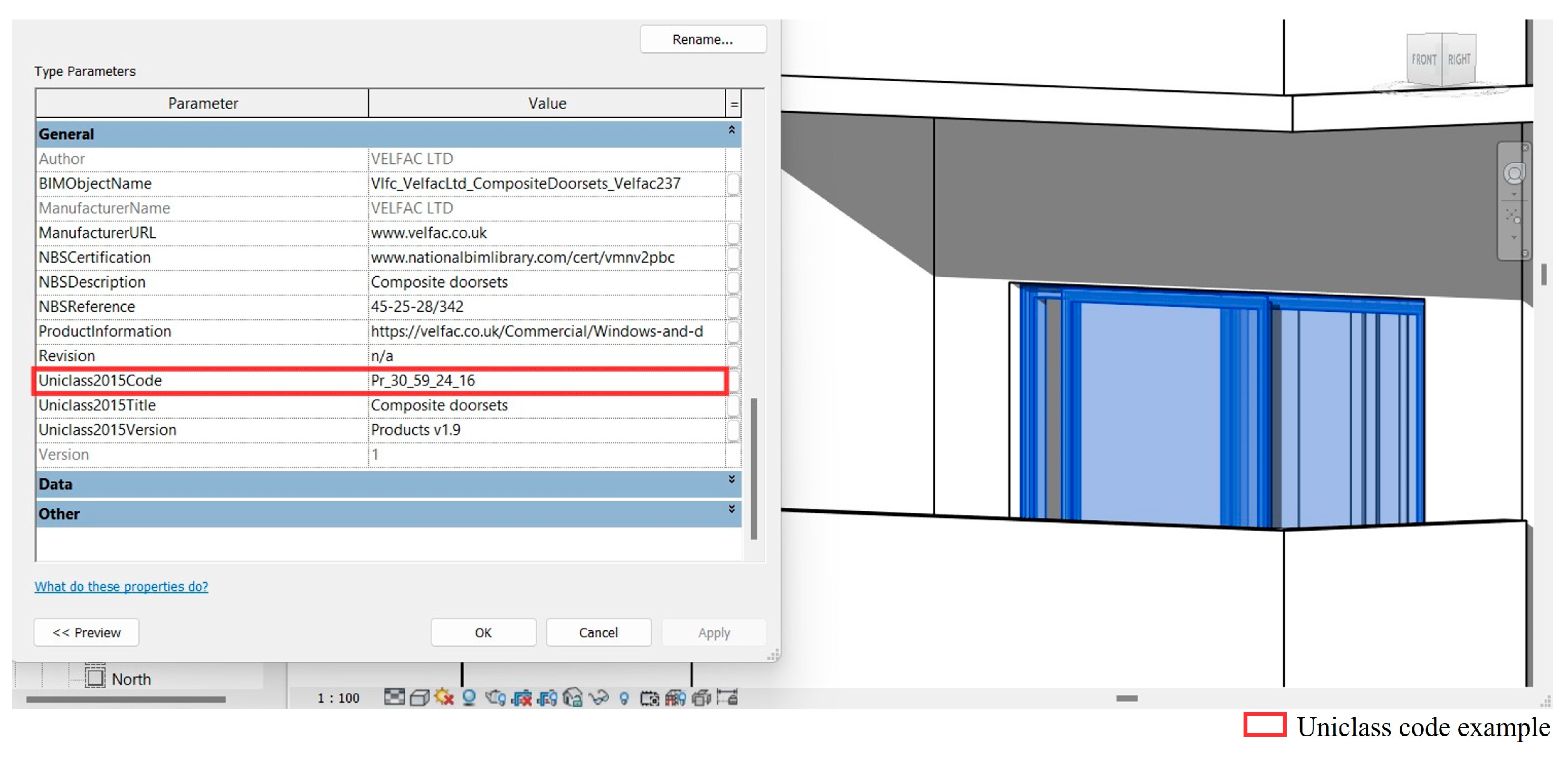Click BIMObjectName value 'Vlfc_VelfacLtd_CompositeDoorsets_Velfac237'
1568x760 pixels.
click(525, 184)
